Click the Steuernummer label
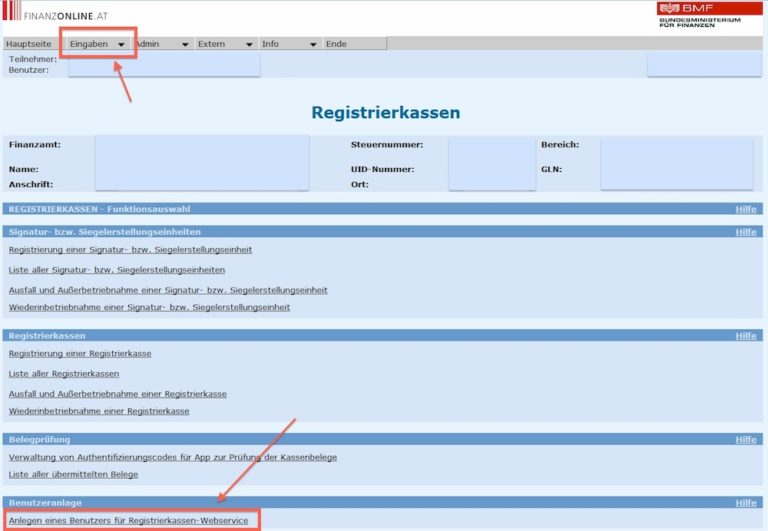768x531 pixels. click(387, 145)
